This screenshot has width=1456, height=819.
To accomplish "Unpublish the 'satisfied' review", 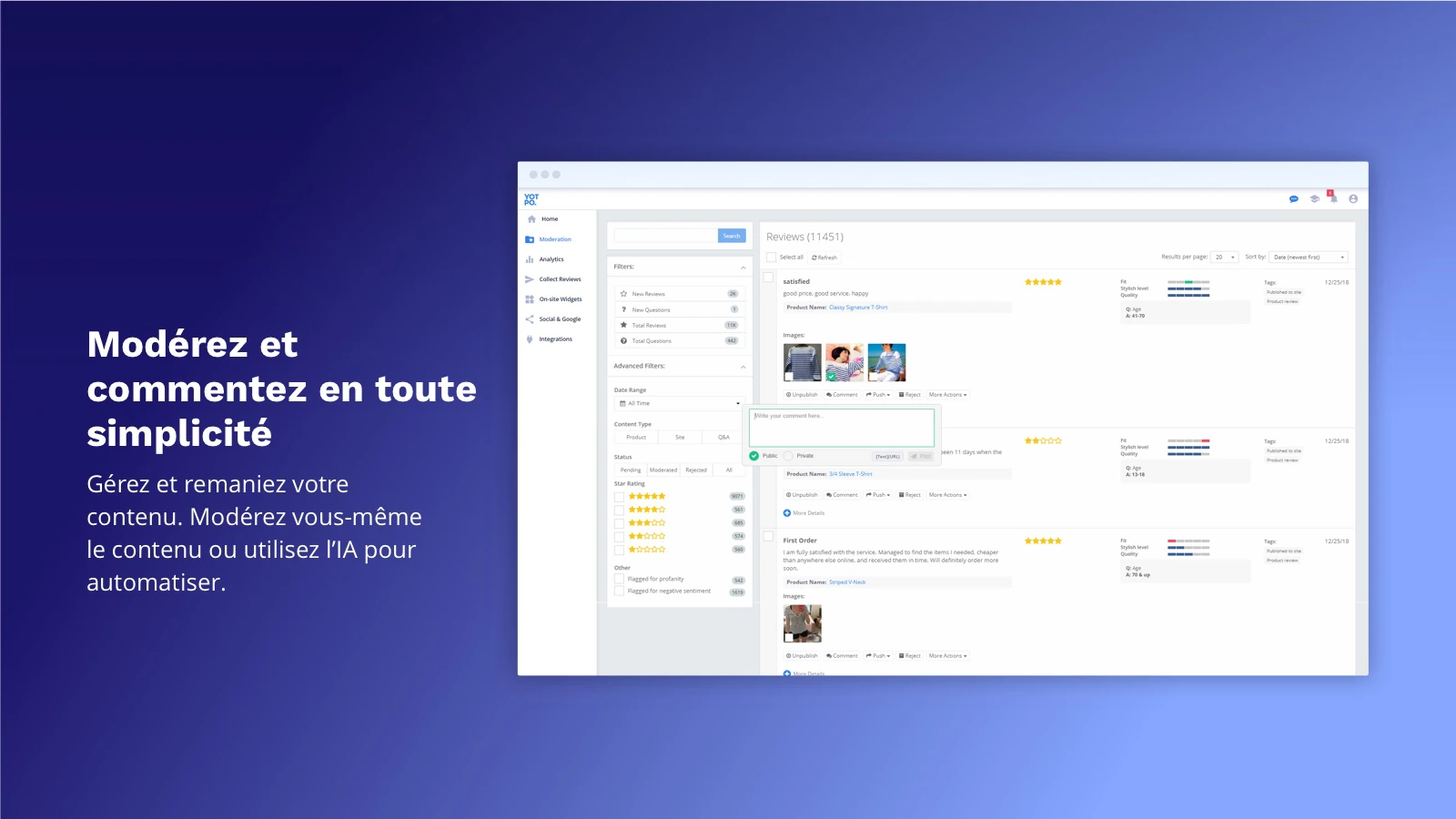I will (x=802, y=395).
